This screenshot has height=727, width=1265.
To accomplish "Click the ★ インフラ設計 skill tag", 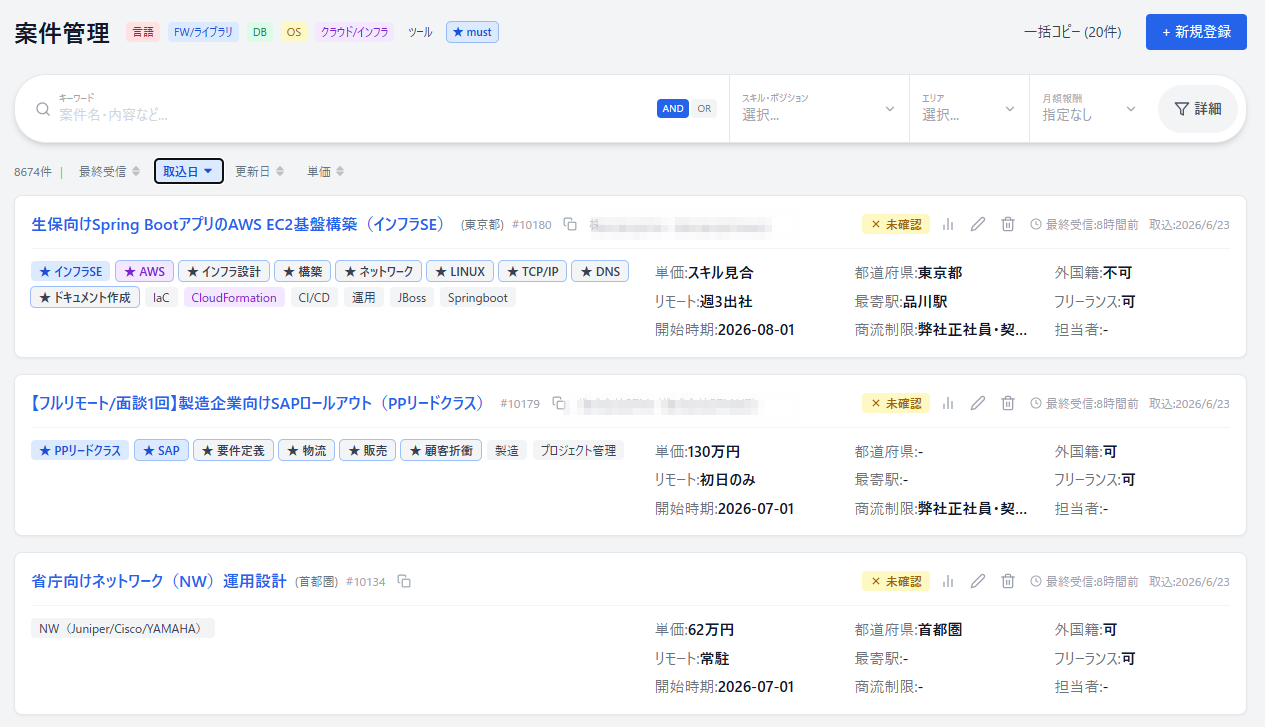I will tap(224, 271).
